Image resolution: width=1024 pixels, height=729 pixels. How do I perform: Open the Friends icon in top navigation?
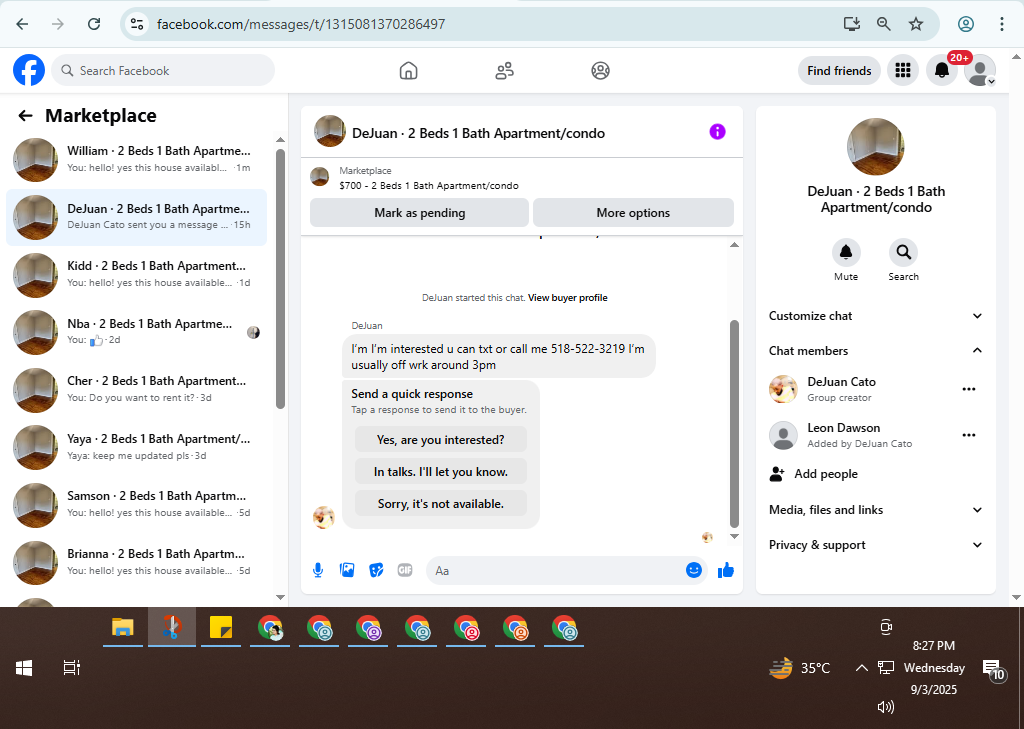(504, 71)
